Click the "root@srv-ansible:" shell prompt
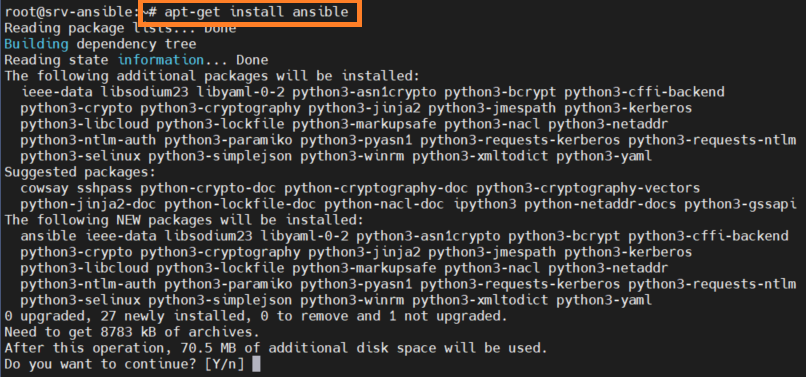This screenshot has height=377, width=806. [x=72, y=12]
